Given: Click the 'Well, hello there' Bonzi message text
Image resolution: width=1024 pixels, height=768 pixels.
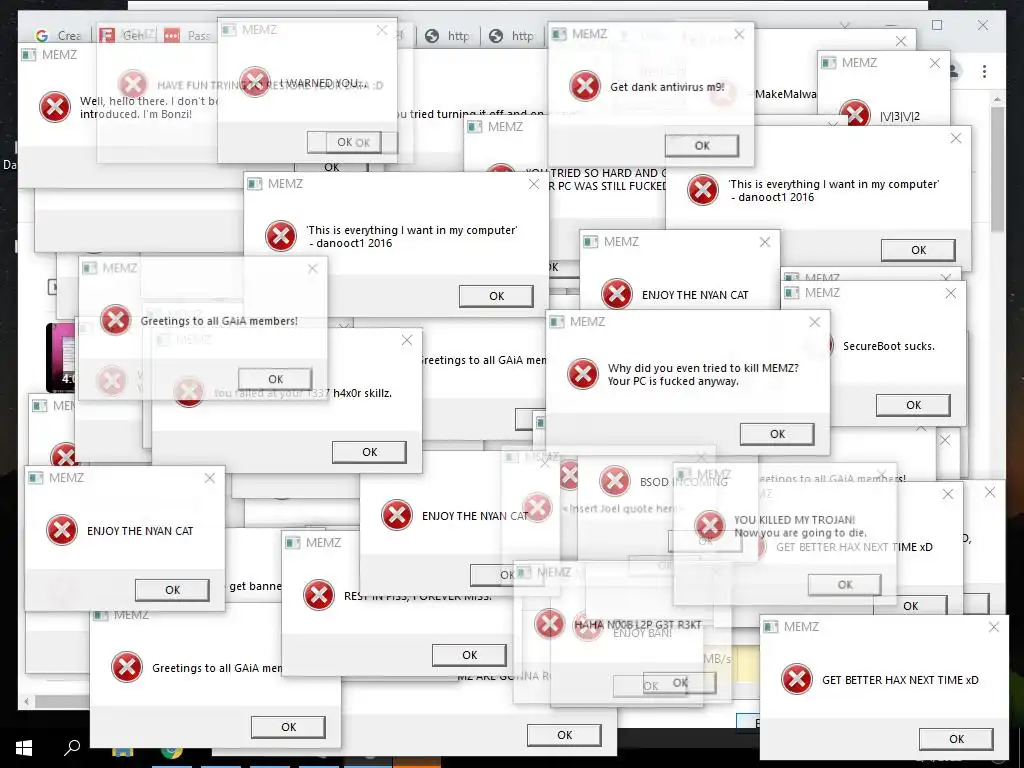Looking at the screenshot, I should pyautogui.click(x=149, y=107).
